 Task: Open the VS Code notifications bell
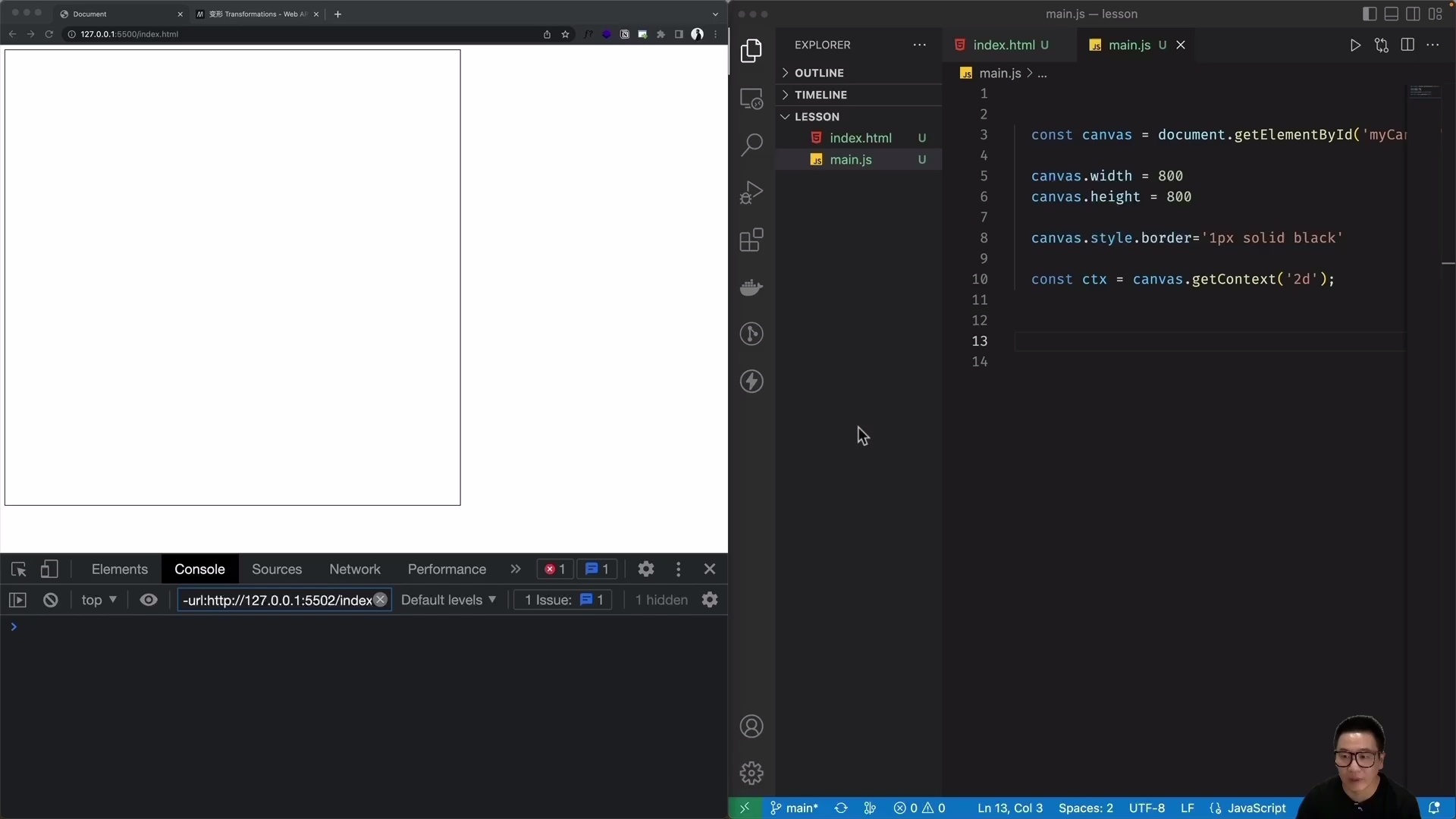click(1434, 808)
